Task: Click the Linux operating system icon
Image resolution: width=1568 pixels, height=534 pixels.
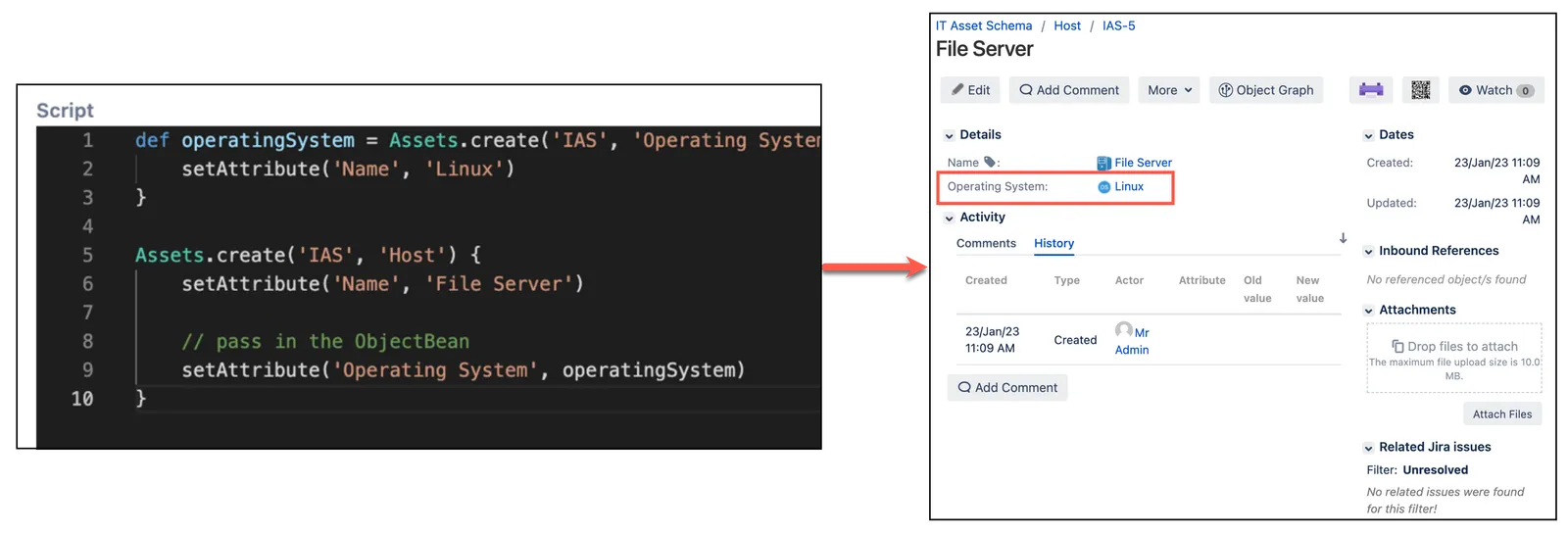Action: pos(1103,187)
